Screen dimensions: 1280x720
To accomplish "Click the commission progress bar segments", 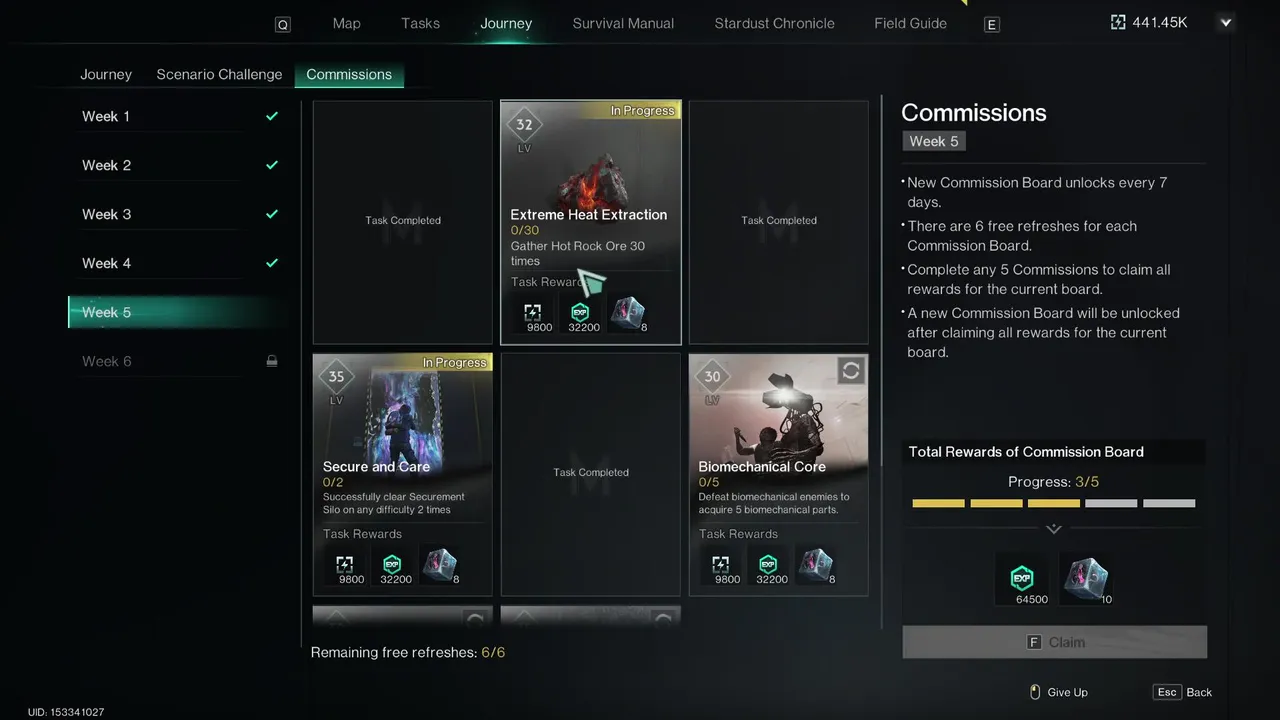I will (x=1054, y=503).
